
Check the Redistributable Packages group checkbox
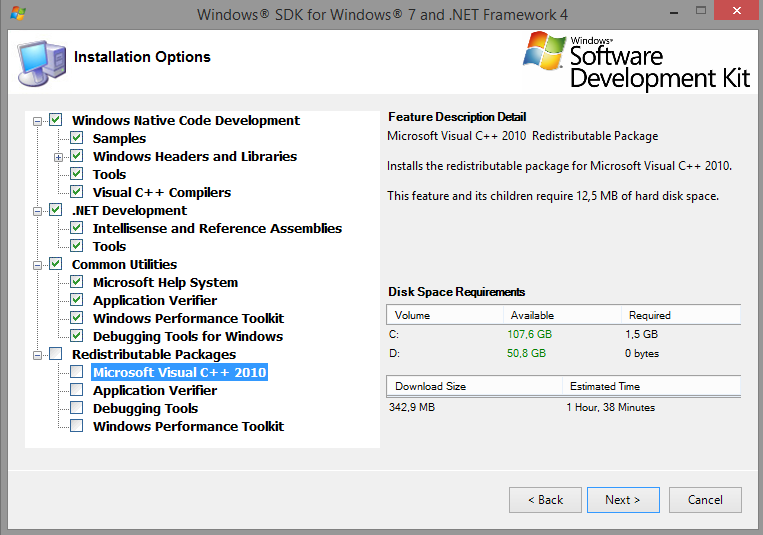[x=56, y=355]
